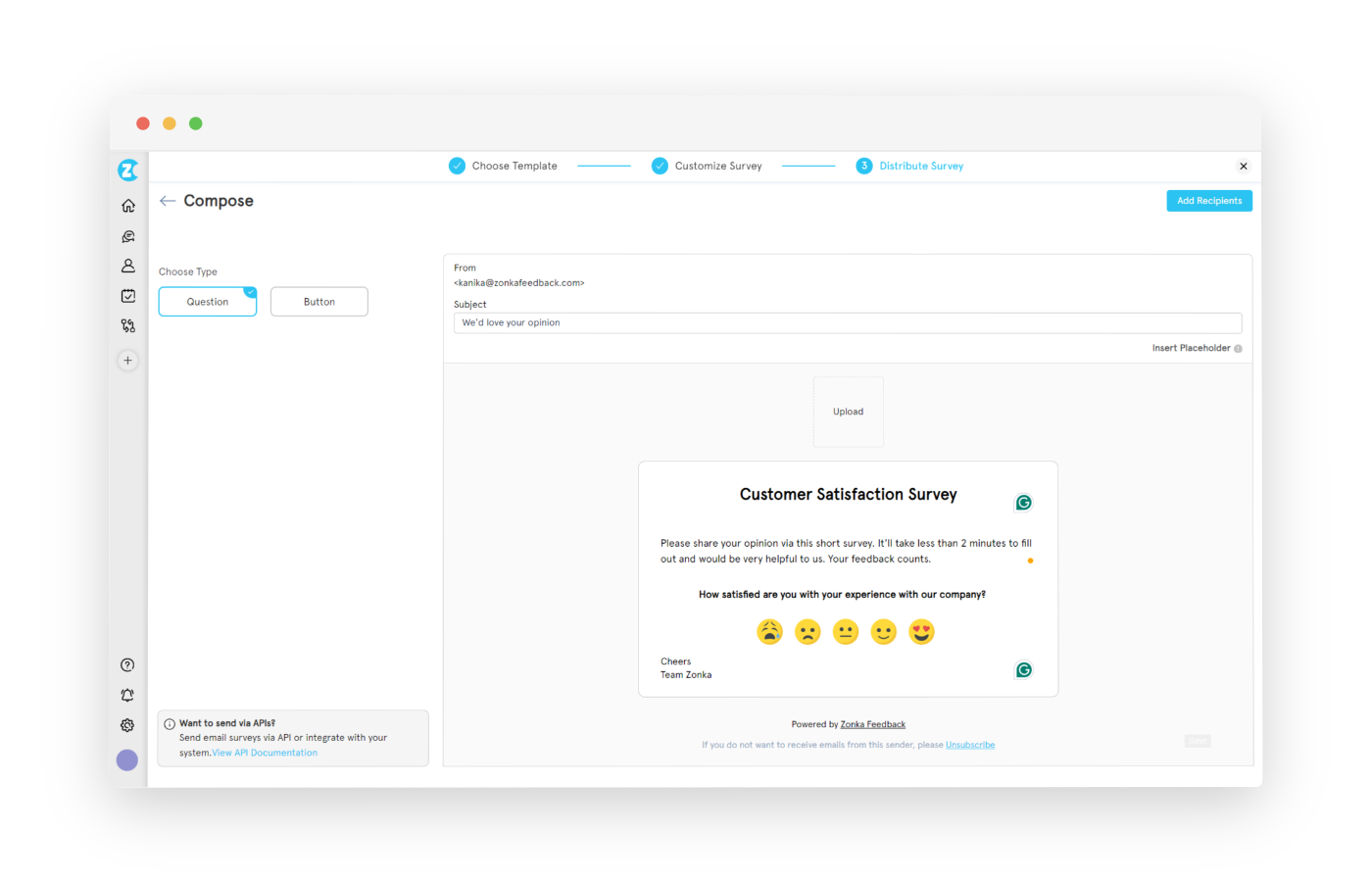This screenshot has width=1372, height=882.
Task: Click the Add Recipients button
Action: [x=1208, y=200]
